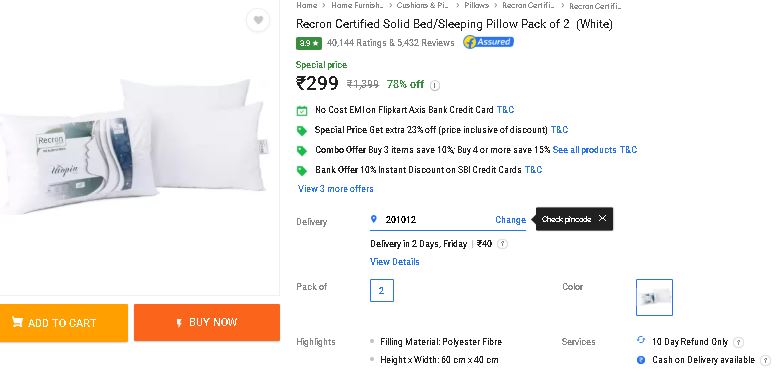Click help icon next to Cash on Delivery
Viewport: 782px width, 373px height.
765,360
